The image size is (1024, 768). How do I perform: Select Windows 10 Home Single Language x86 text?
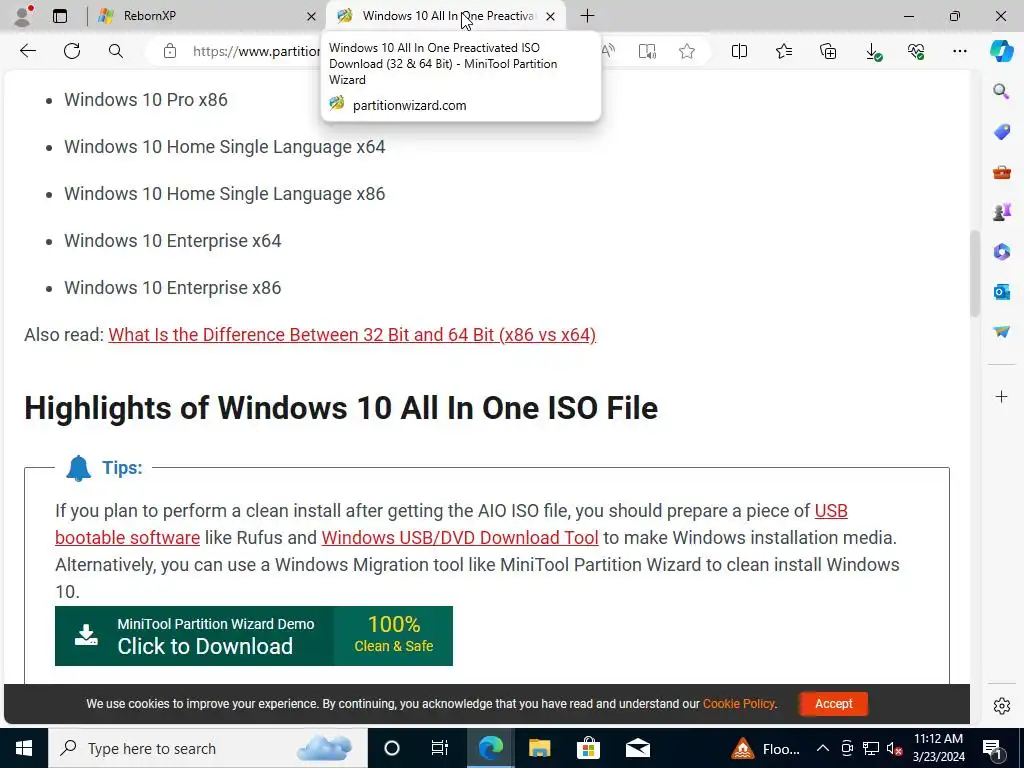point(225,194)
